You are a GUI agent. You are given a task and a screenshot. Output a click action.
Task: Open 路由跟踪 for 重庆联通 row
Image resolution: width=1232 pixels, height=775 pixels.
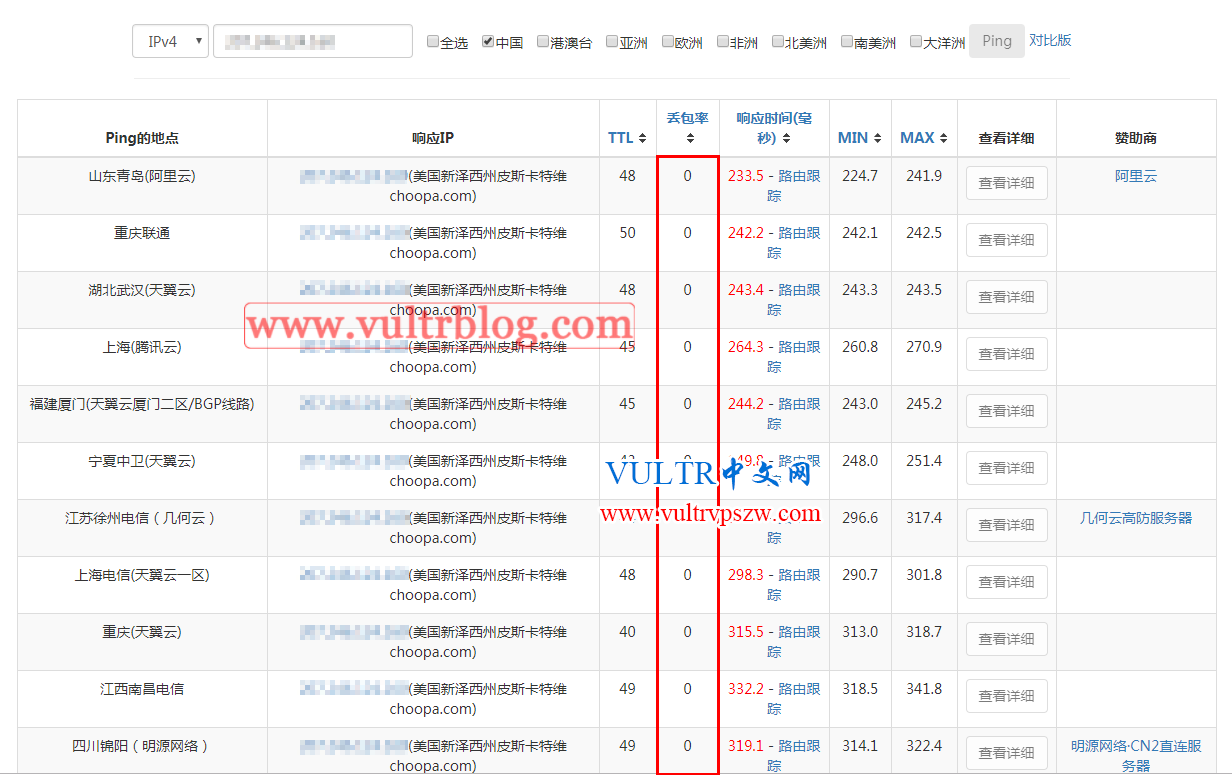799,233
